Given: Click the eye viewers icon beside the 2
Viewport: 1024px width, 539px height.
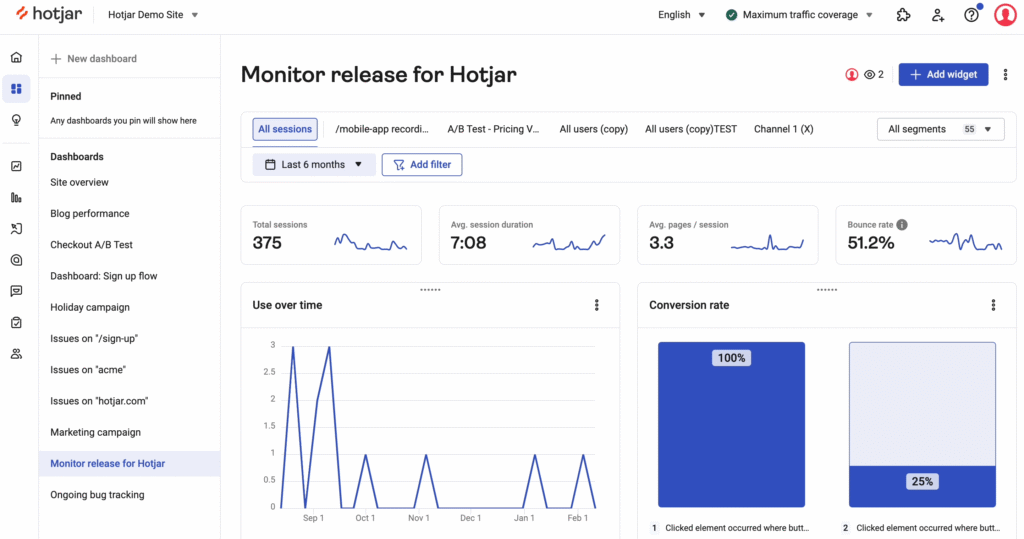Looking at the screenshot, I should [870, 75].
